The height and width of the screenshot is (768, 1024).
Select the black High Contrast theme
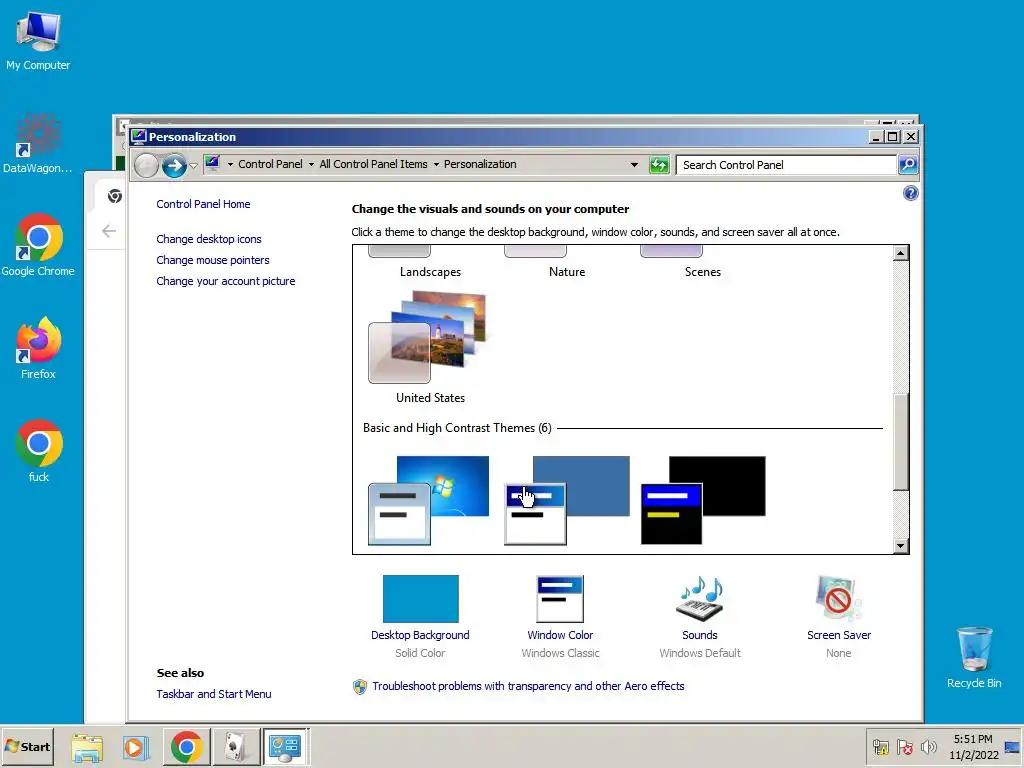tap(703, 500)
